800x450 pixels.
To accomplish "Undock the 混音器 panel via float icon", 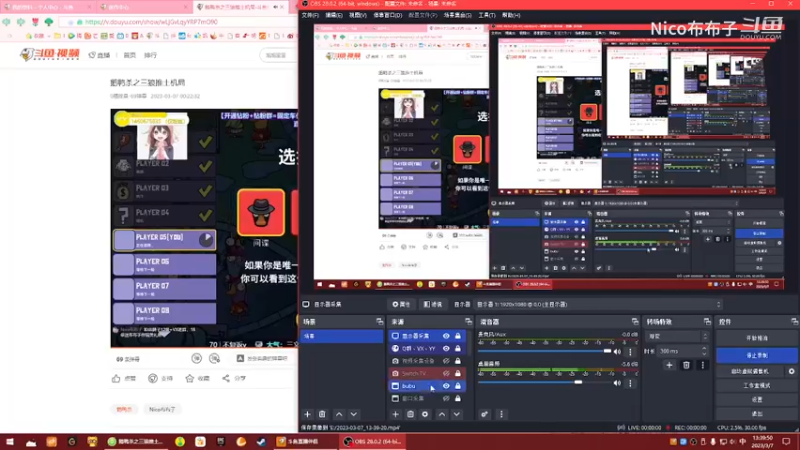I will 635,321.
